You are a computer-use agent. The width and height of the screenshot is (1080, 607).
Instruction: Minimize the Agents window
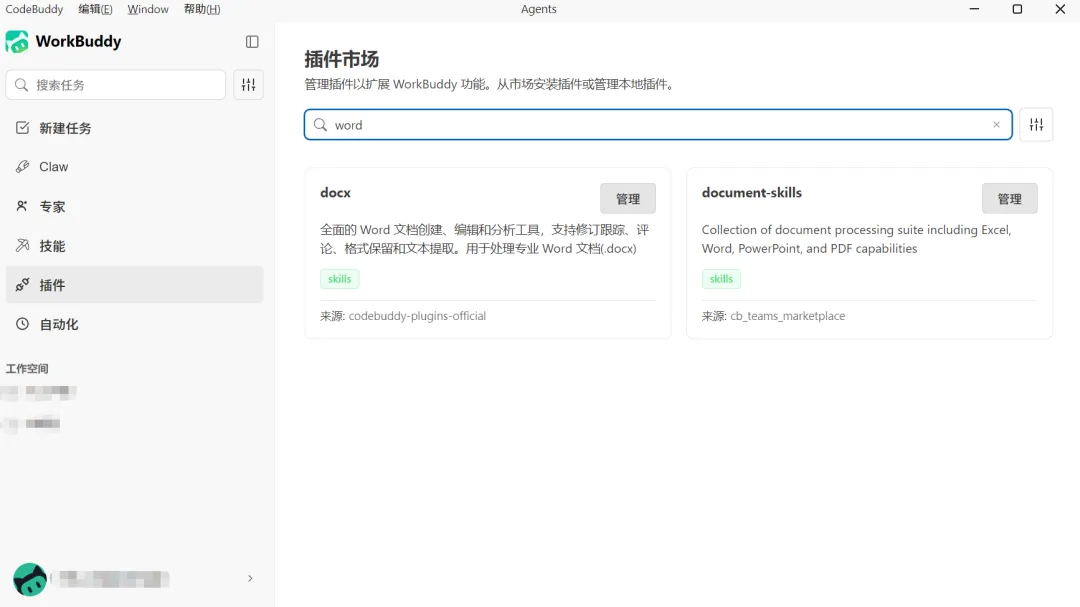(974, 9)
